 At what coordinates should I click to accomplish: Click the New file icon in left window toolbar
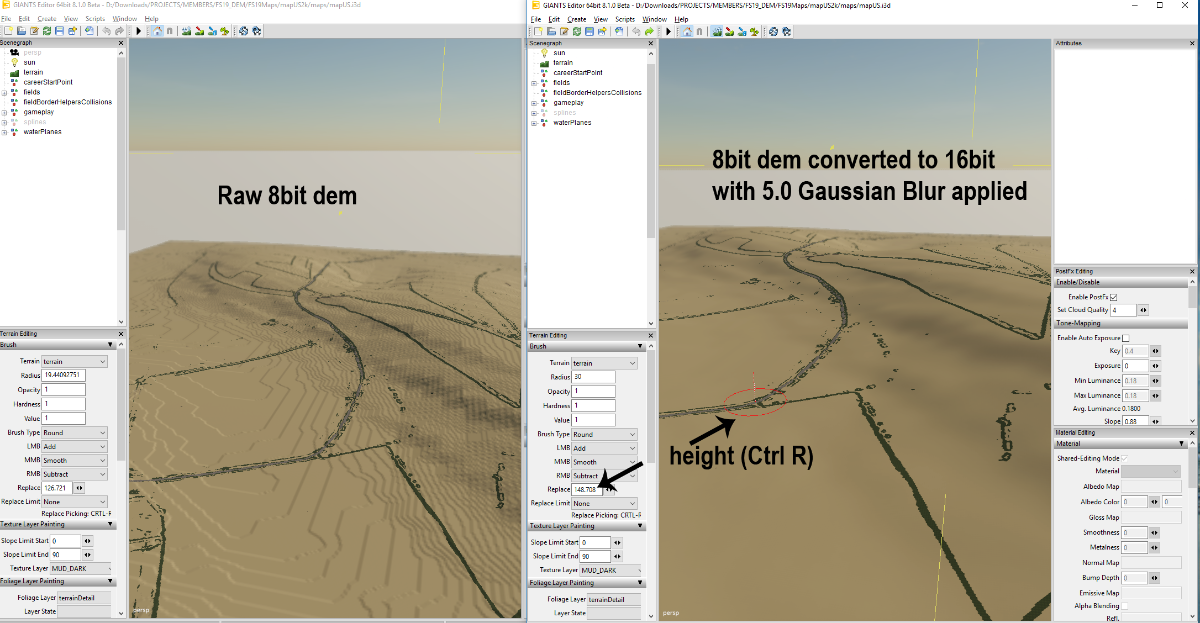pyautogui.click(x=7, y=31)
